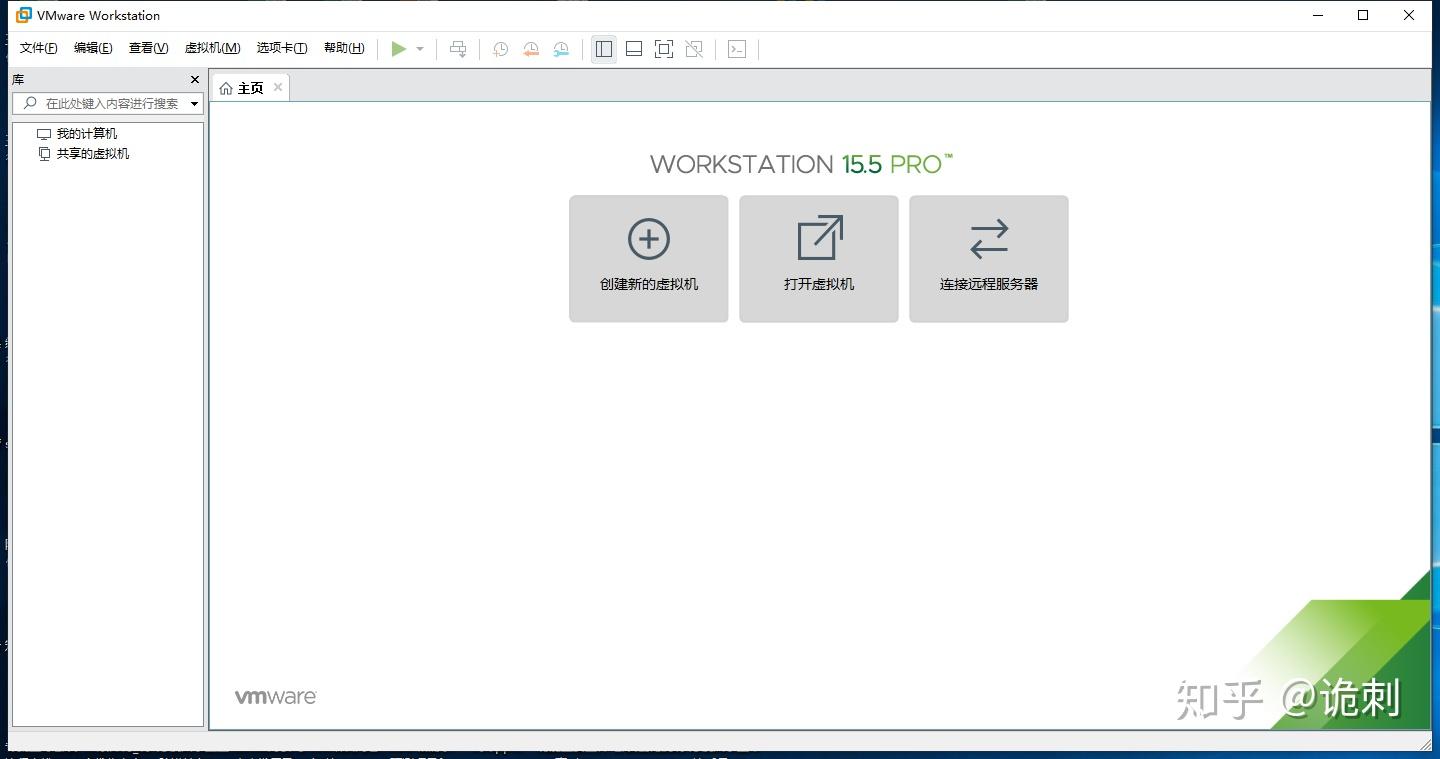The height and width of the screenshot is (759, 1440).
Task: Open the 文件 menu
Action: (x=39, y=47)
